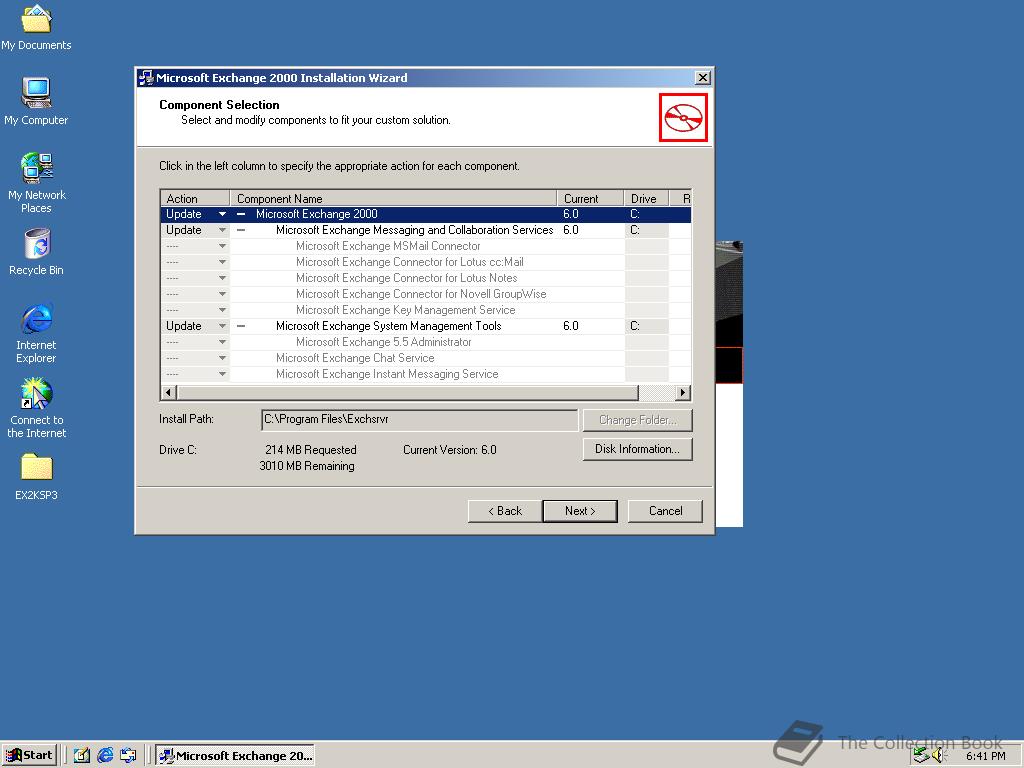Image resolution: width=1024 pixels, height=768 pixels.
Task: Collapse Microsoft Exchange Messaging and Collaboration Services
Action: [x=239, y=229]
